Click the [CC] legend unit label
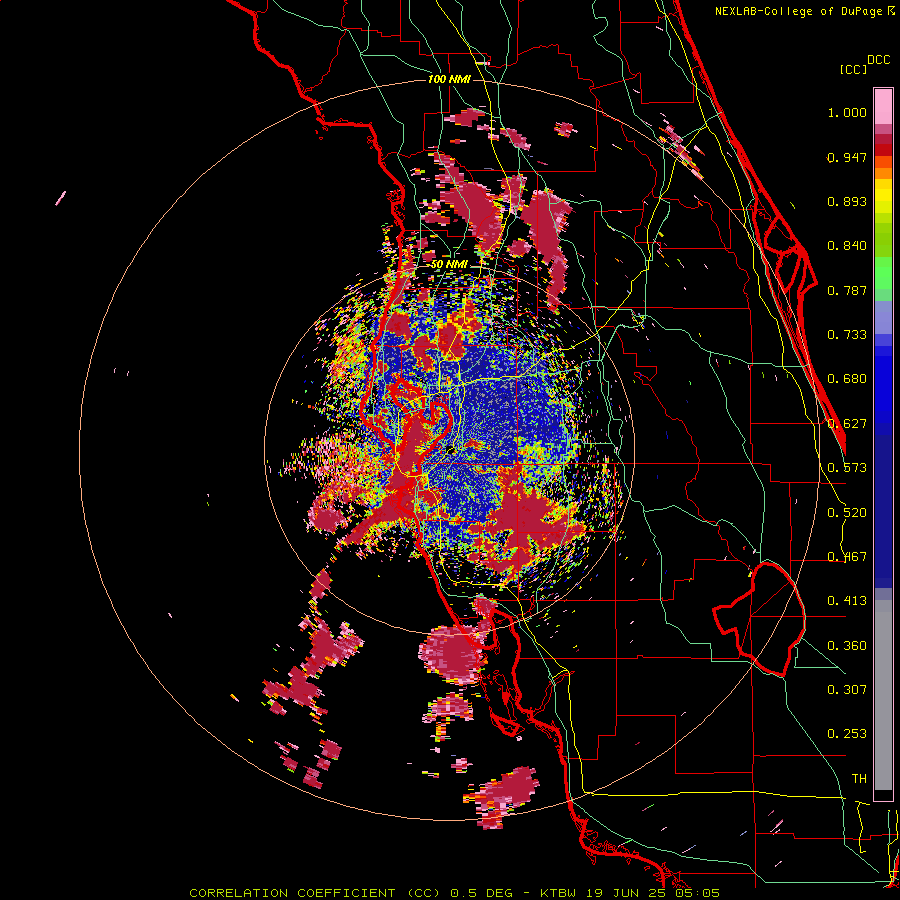Image resolution: width=900 pixels, height=900 pixels. [854, 69]
